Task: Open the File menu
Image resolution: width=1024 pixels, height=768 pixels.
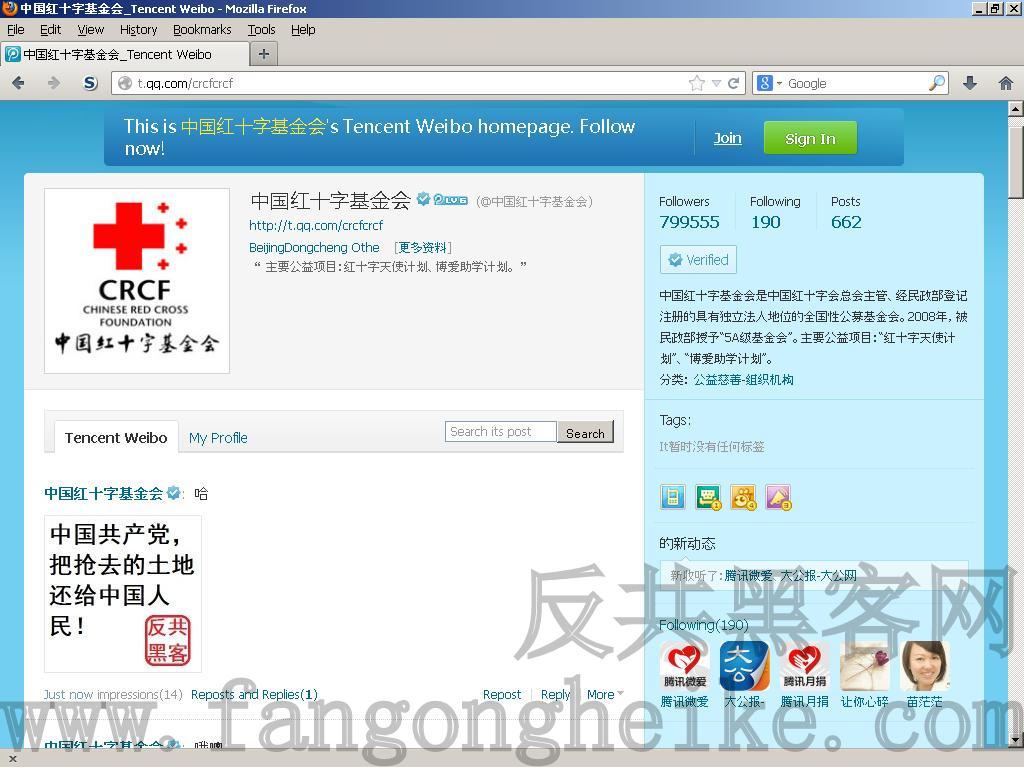Action: [x=16, y=29]
